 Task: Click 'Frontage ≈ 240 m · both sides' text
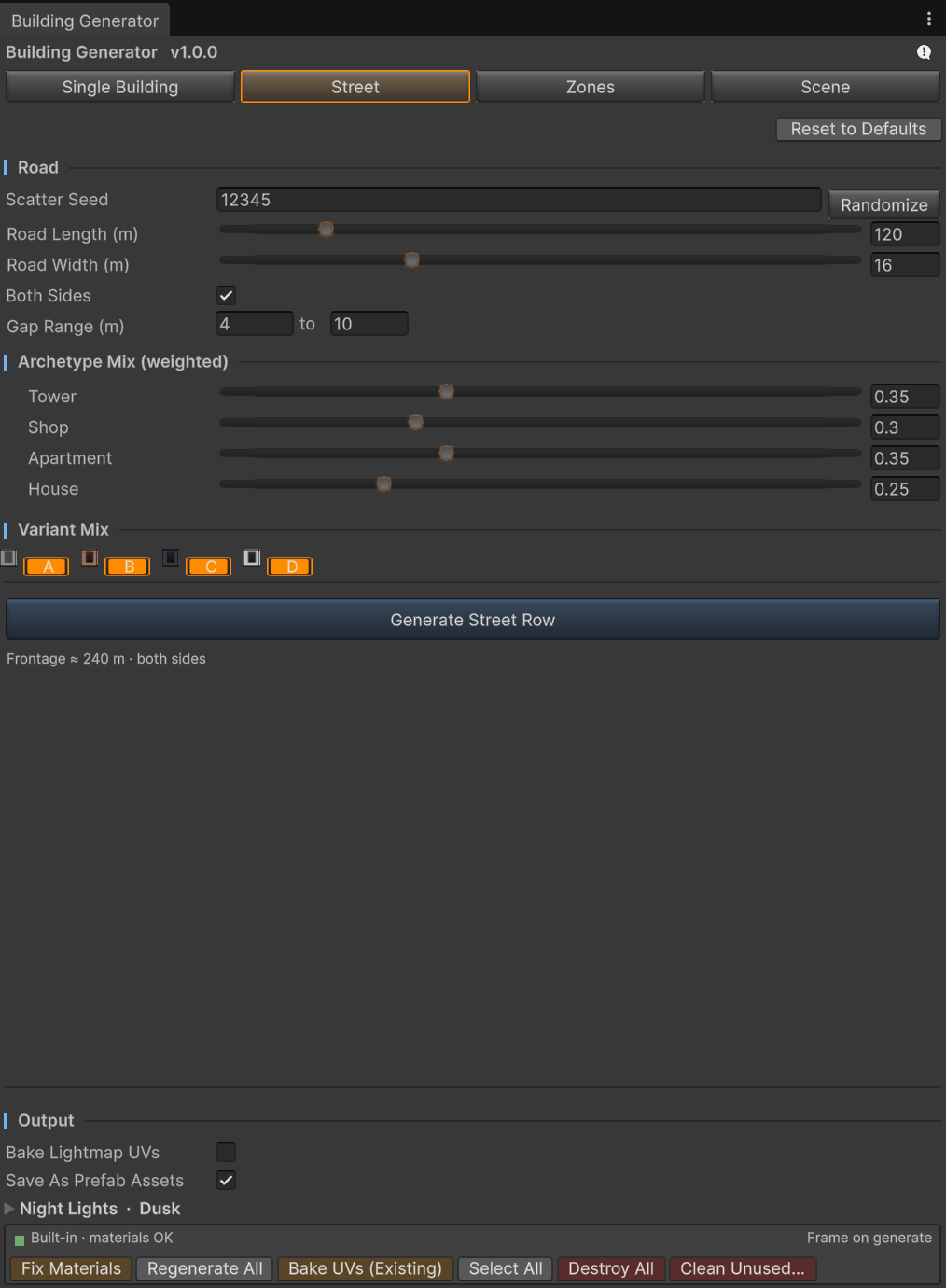[x=106, y=659]
